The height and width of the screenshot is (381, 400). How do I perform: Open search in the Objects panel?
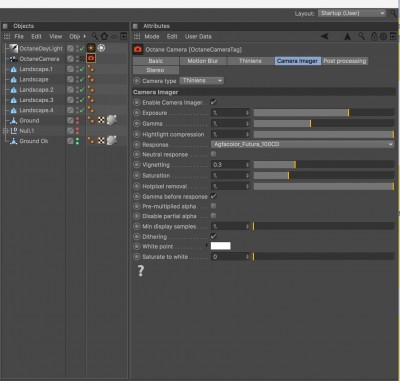point(95,36)
